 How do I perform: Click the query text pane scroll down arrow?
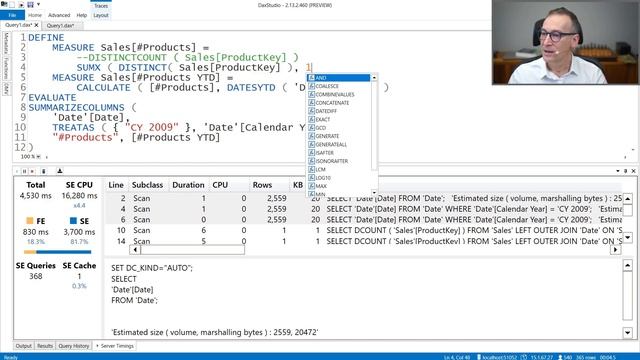tap(628, 333)
